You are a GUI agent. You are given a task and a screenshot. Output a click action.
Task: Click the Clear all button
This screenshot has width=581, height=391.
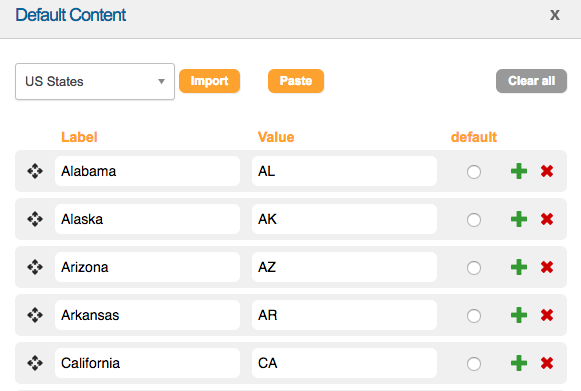pyautogui.click(x=531, y=81)
